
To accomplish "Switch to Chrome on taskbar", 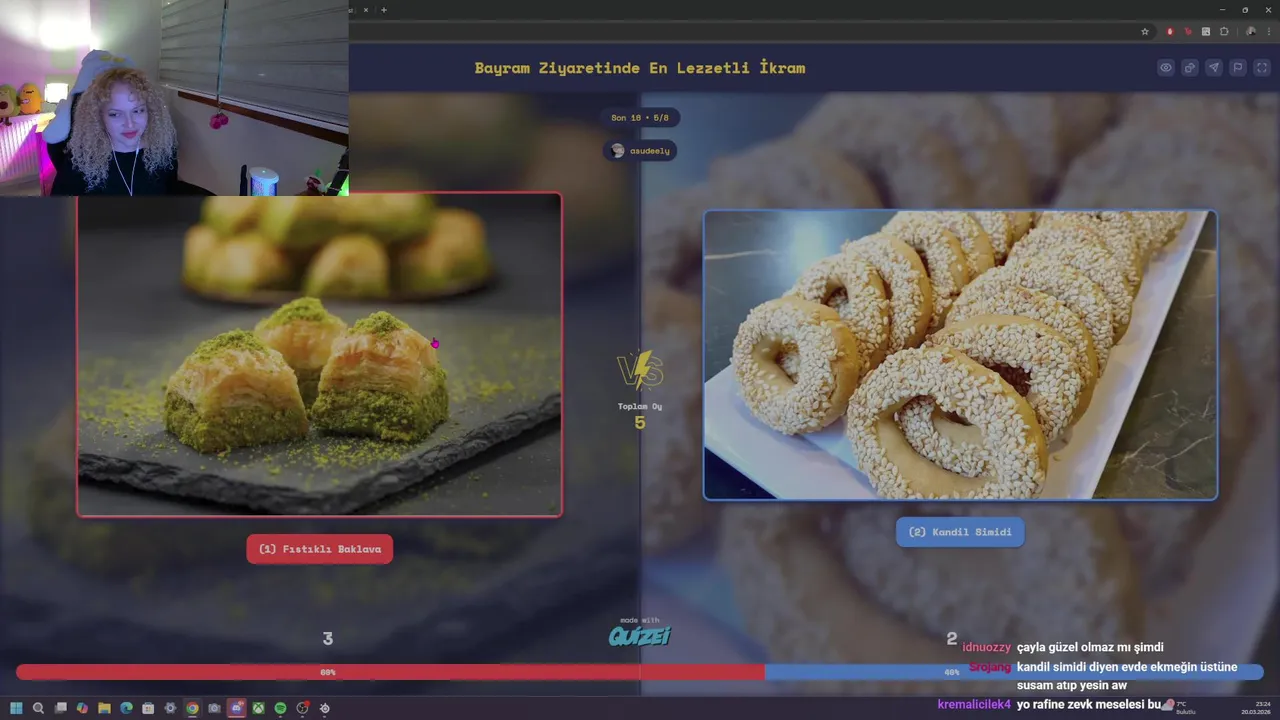I will pyautogui.click(x=192, y=708).
